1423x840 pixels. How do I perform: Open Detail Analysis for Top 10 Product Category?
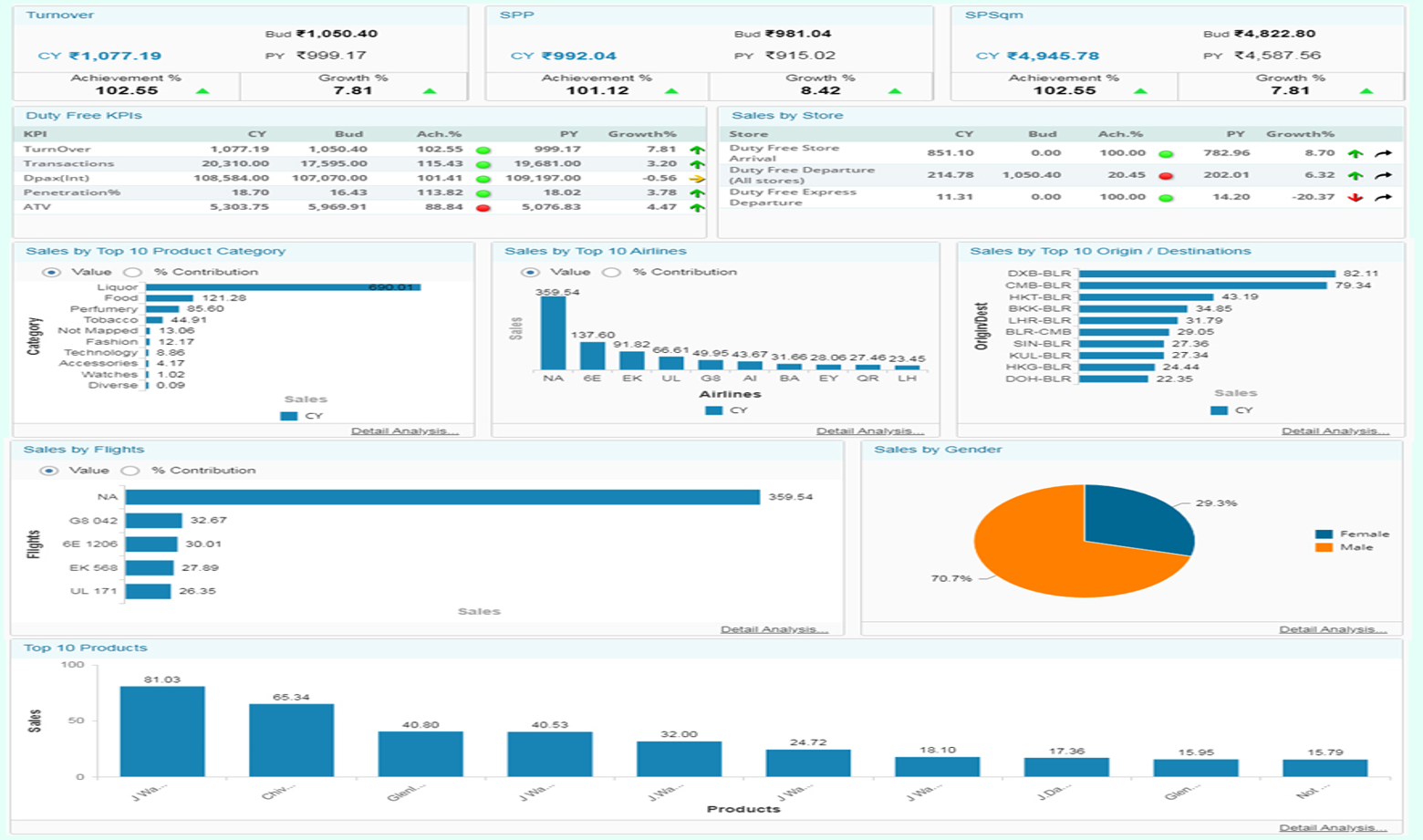tap(404, 430)
